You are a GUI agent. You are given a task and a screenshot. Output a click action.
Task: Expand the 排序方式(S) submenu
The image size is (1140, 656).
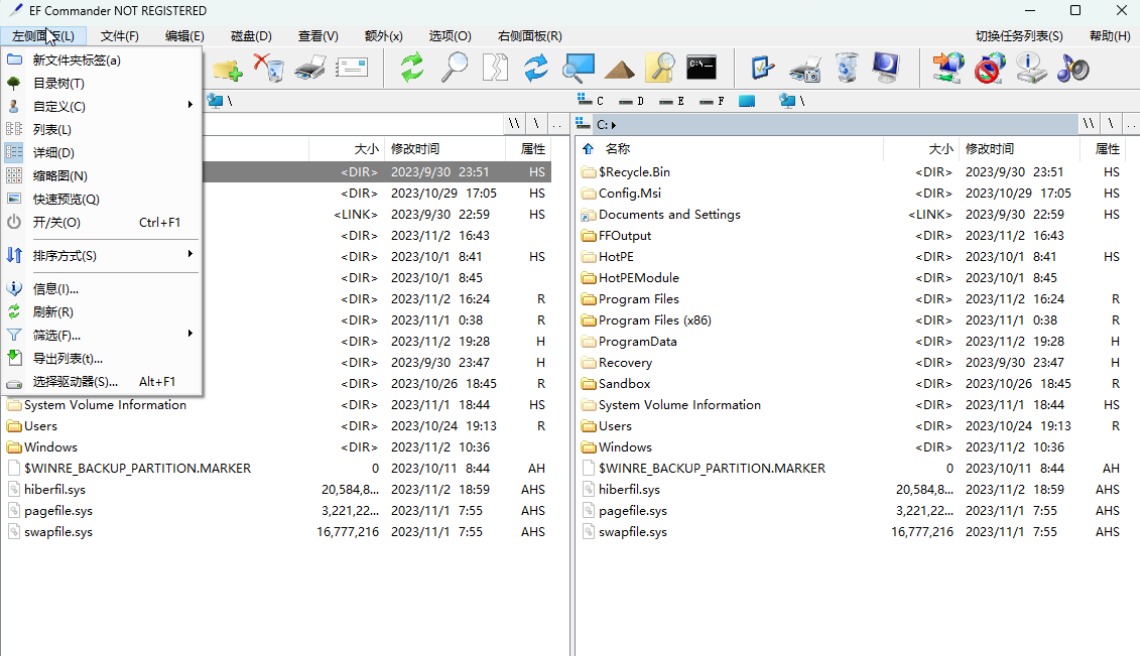65,256
